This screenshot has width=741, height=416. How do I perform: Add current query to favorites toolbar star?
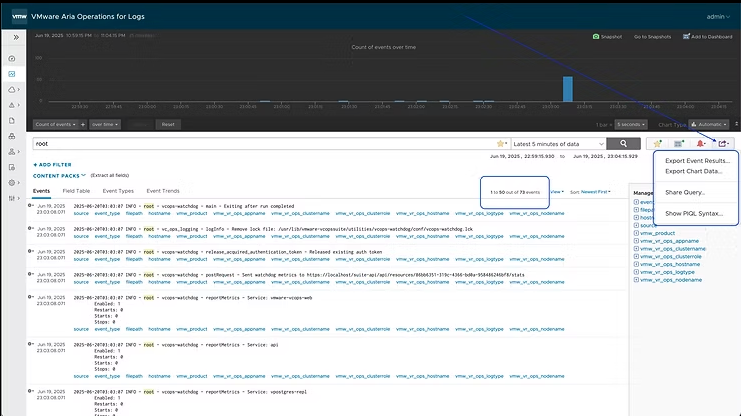657,144
